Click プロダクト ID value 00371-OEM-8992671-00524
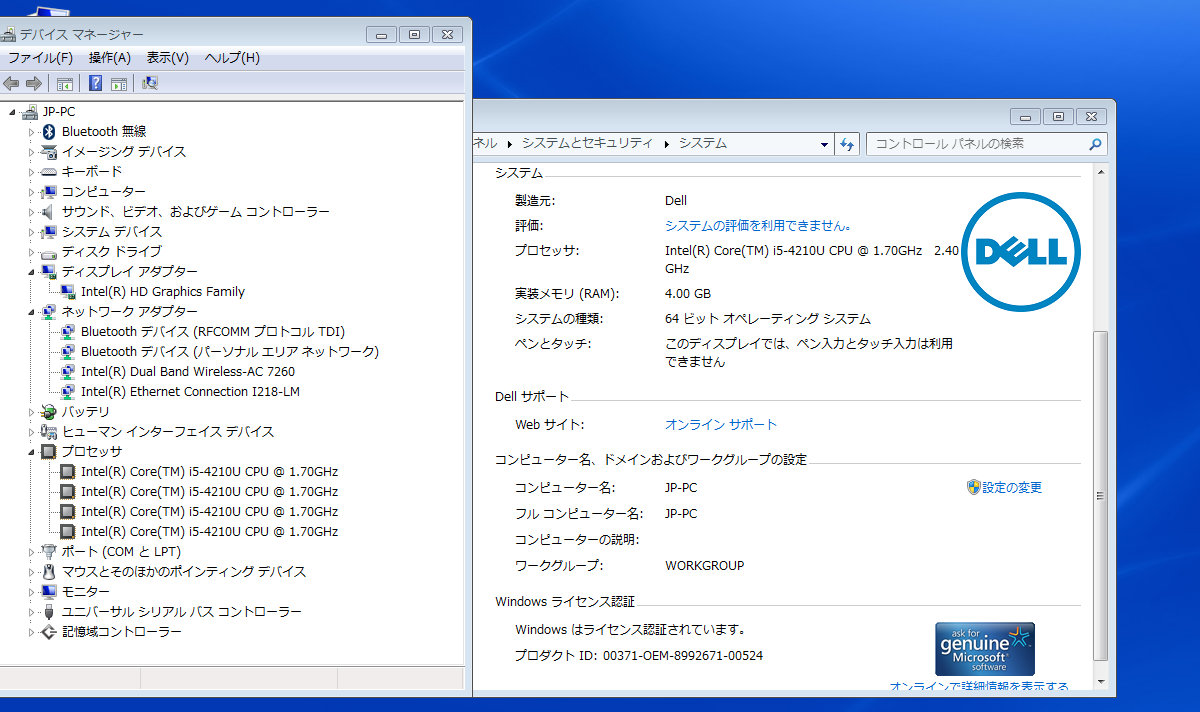This screenshot has height=712, width=1200. point(683,656)
